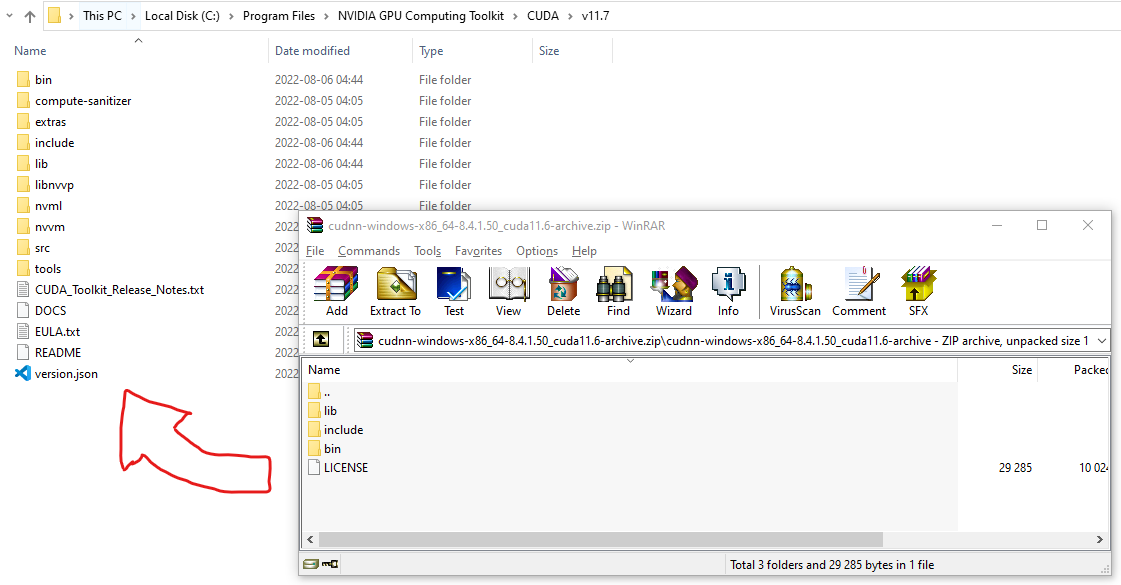Click the Add toolbar icon in WinRAR
The width and height of the screenshot is (1121, 585).
click(336, 291)
